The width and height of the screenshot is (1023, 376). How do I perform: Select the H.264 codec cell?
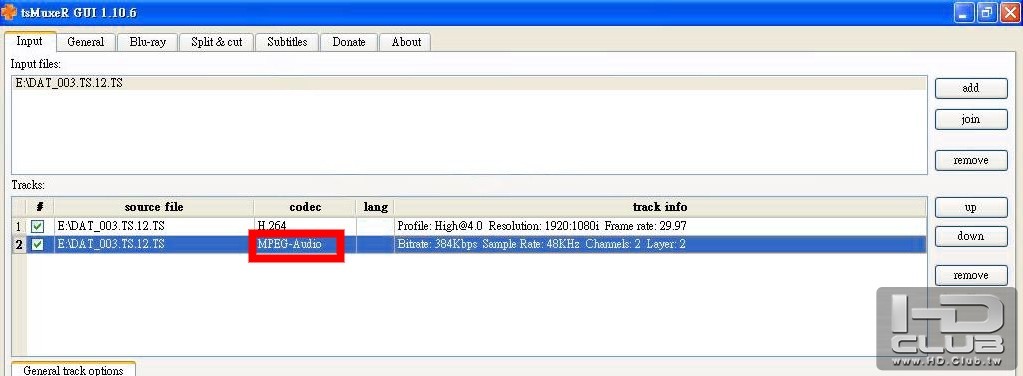(x=305, y=227)
